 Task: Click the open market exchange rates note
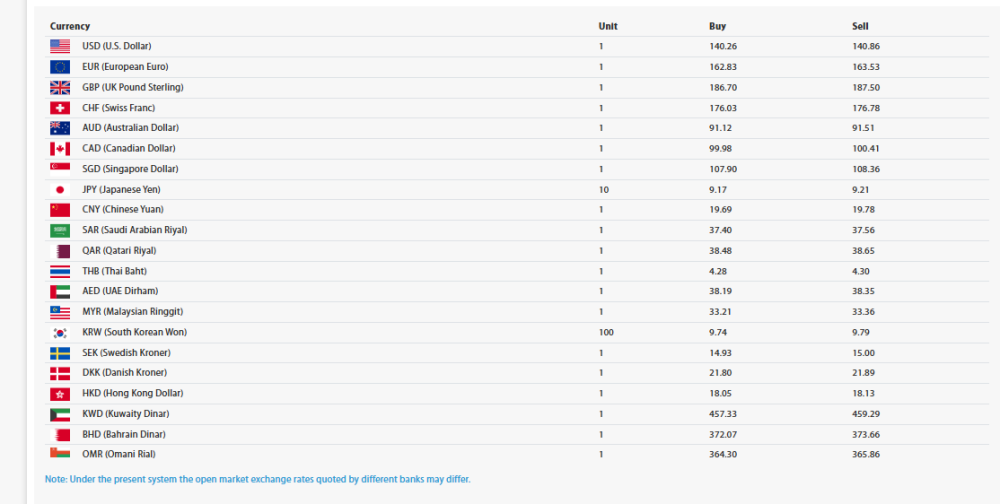tap(257, 479)
